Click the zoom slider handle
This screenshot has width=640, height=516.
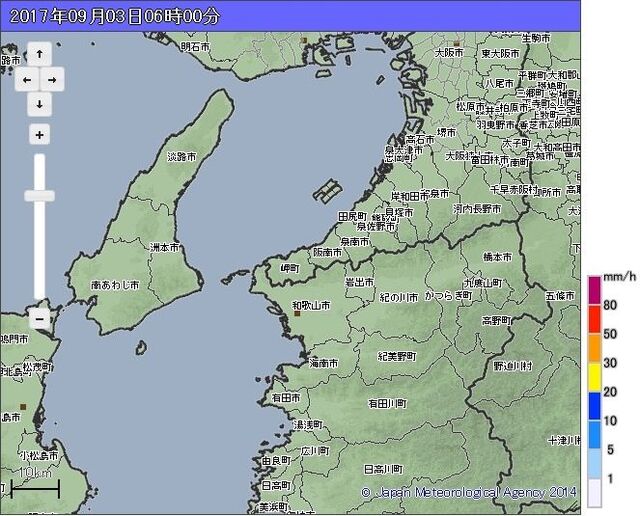point(39,196)
